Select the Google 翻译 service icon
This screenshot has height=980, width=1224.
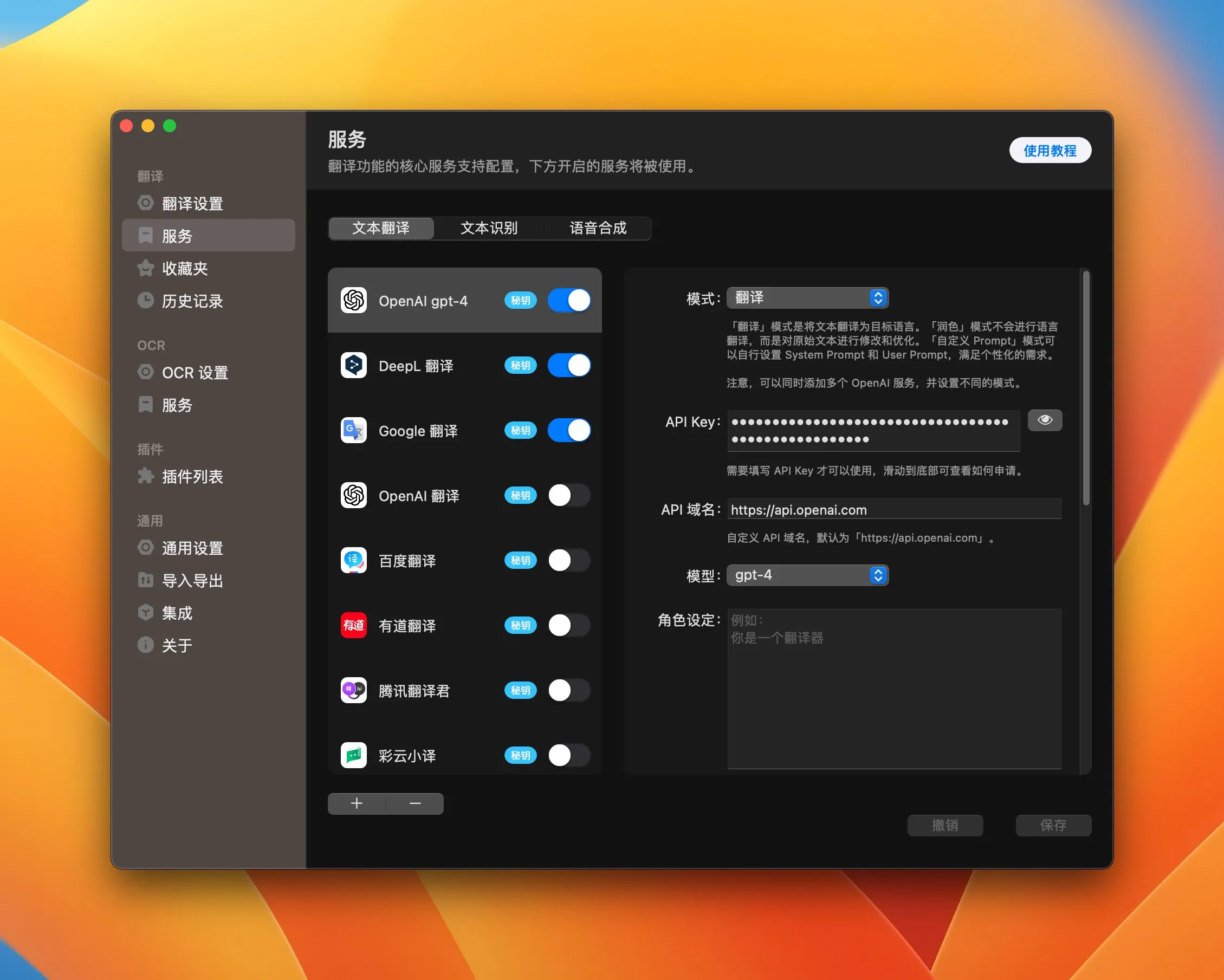click(x=353, y=430)
